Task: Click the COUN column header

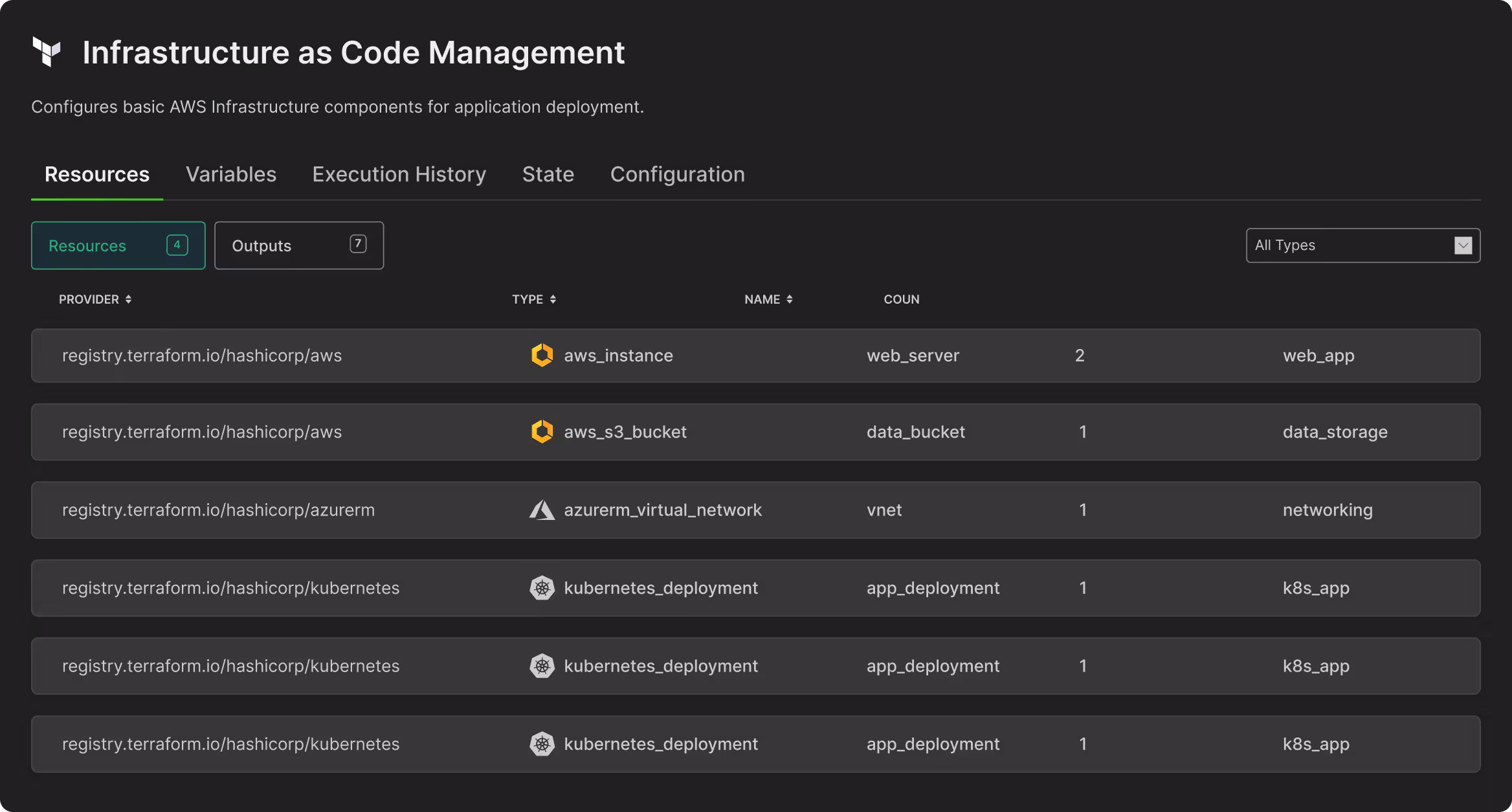Action: pos(902,299)
